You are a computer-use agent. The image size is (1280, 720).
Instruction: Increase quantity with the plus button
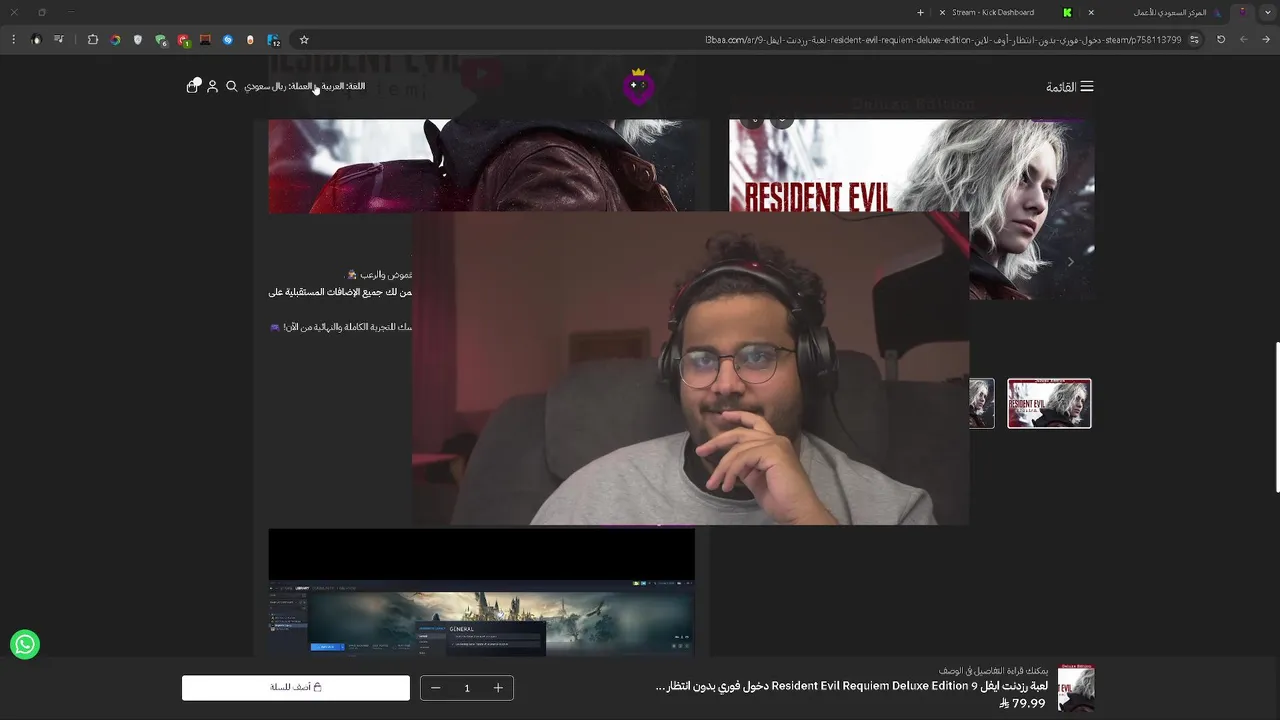[x=498, y=688]
